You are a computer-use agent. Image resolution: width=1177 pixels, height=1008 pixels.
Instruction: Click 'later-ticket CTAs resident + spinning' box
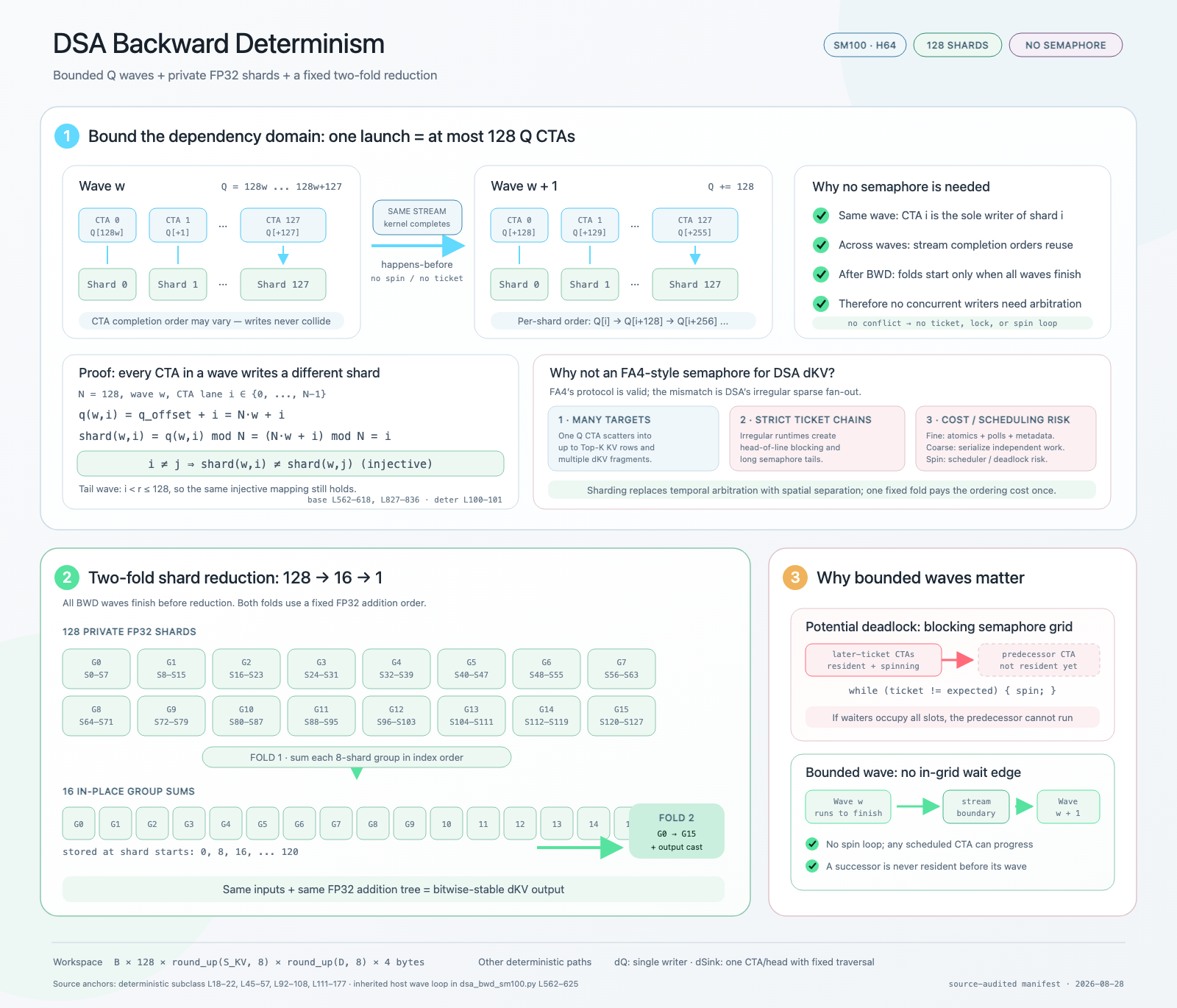pos(873,660)
